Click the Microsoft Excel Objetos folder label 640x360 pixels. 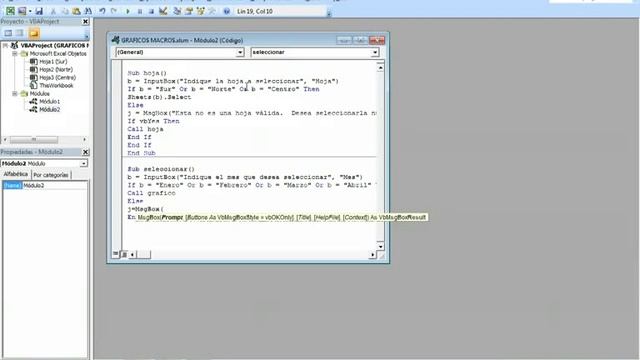tap(58, 53)
